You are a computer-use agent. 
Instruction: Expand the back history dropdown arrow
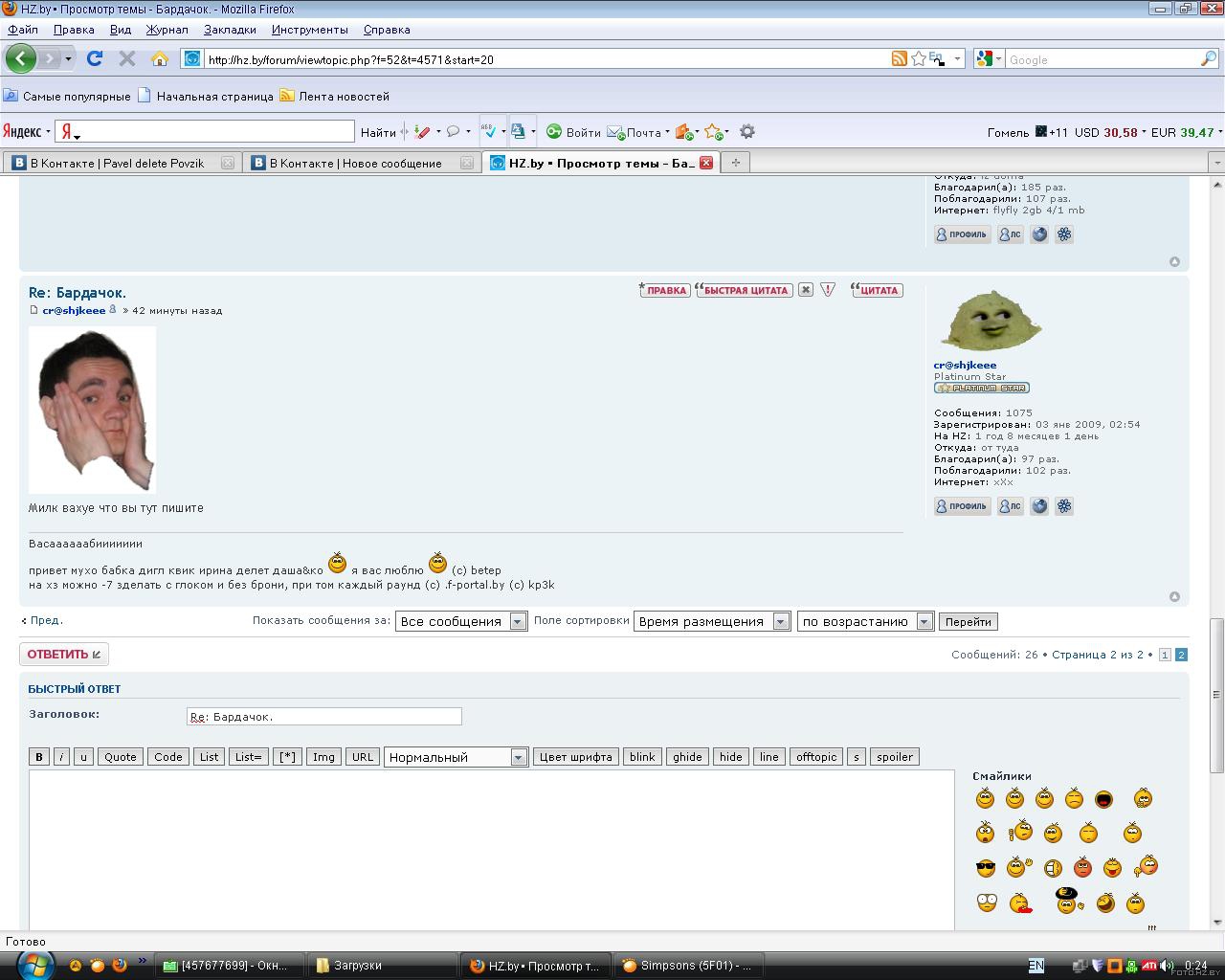point(68,58)
